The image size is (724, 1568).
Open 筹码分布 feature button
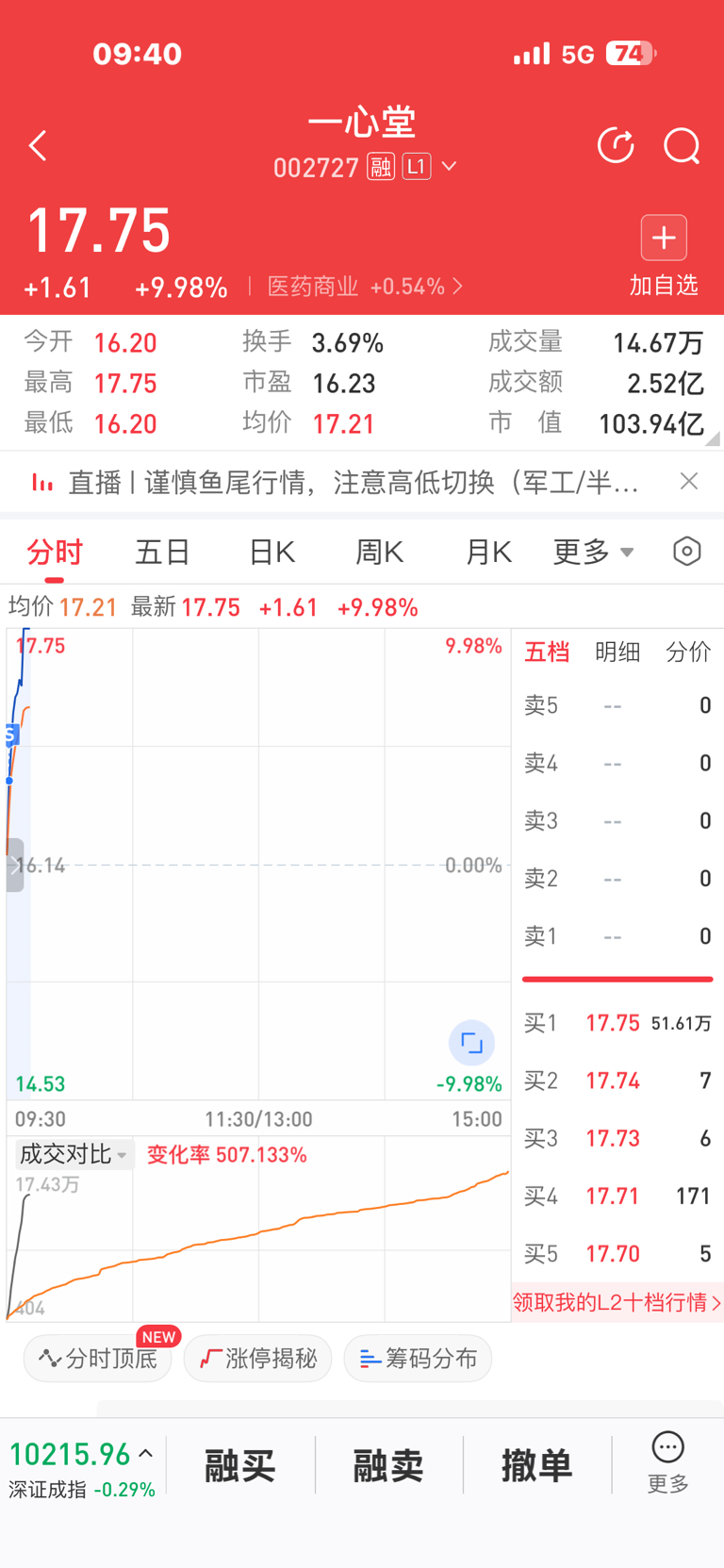[418, 1359]
